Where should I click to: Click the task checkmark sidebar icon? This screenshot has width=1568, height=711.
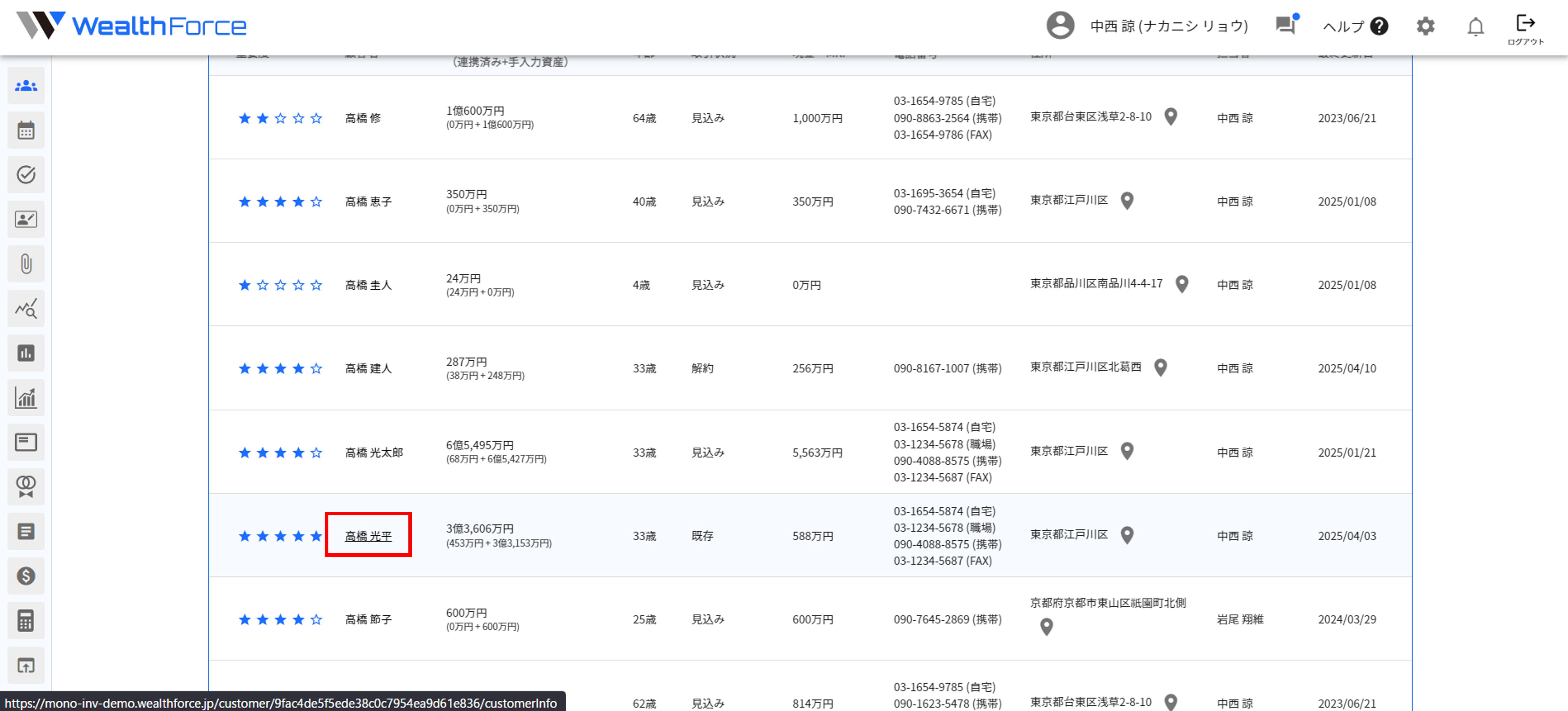[26, 175]
